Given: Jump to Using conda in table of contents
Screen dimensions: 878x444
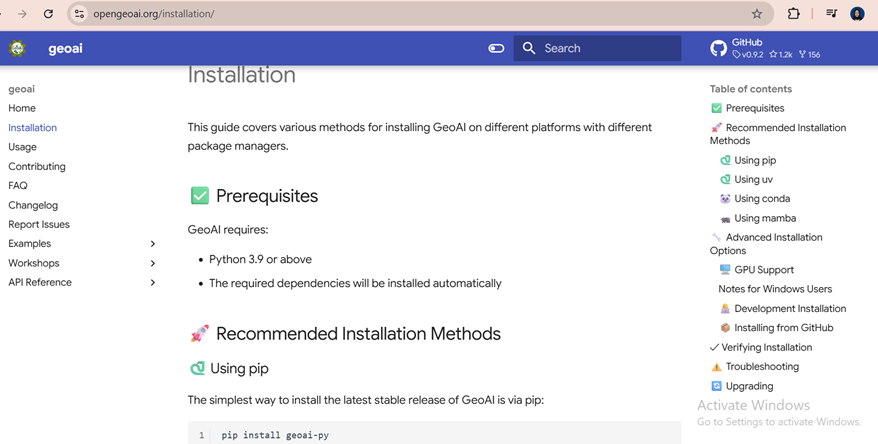Looking at the screenshot, I should click(x=762, y=199).
